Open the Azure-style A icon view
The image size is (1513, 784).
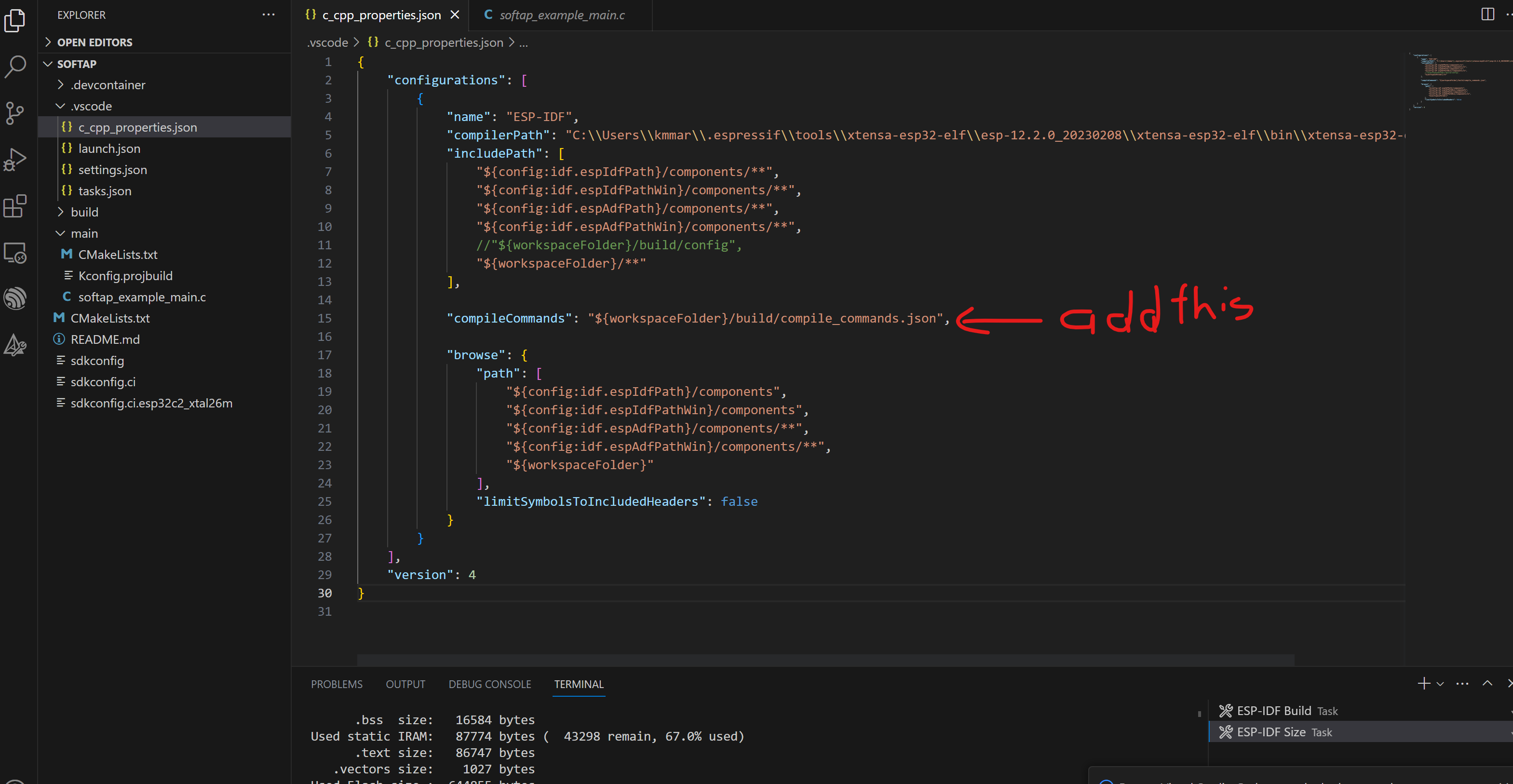tap(14, 345)
